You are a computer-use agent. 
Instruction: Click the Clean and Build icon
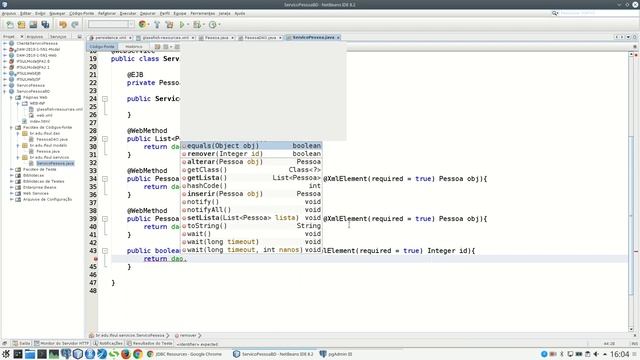(169, 25)
